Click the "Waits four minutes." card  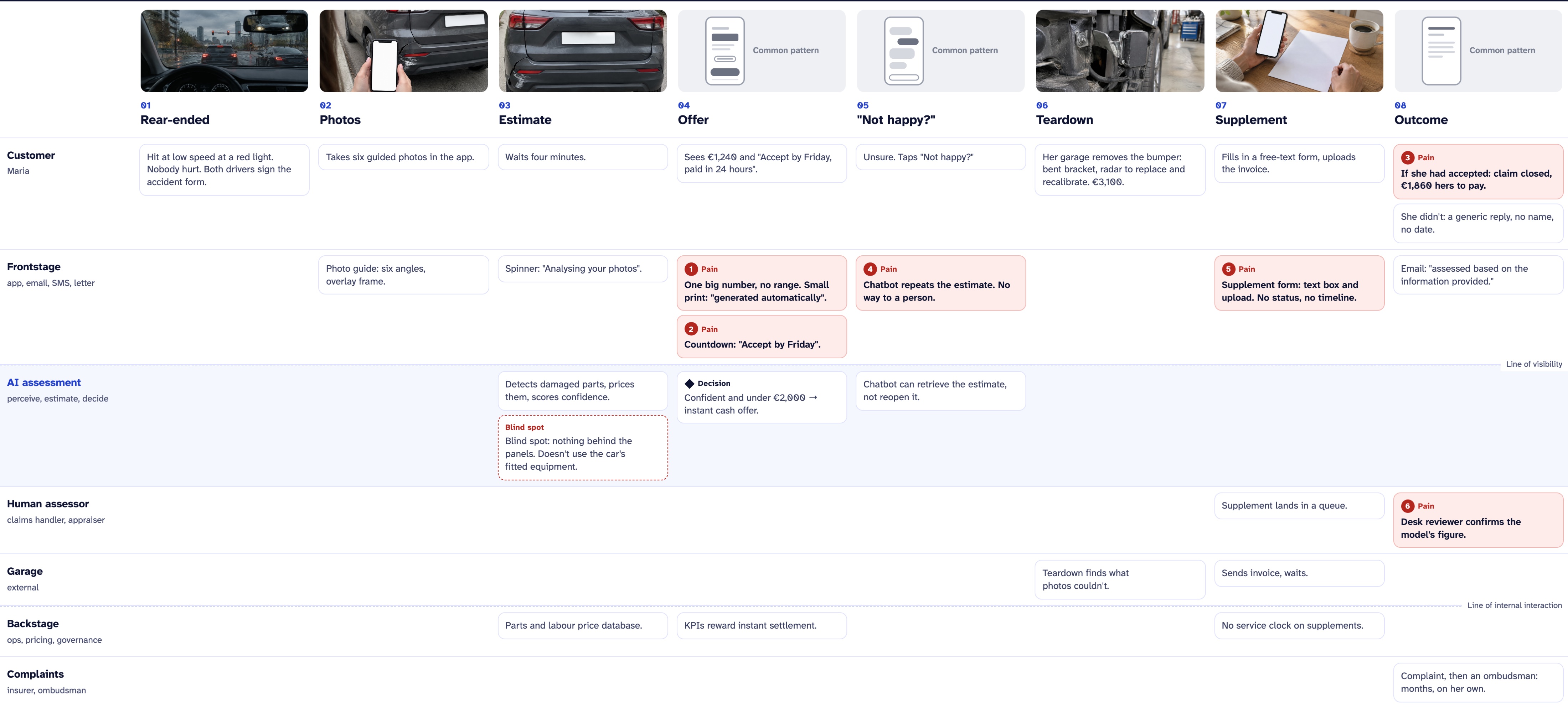[583, 157]
